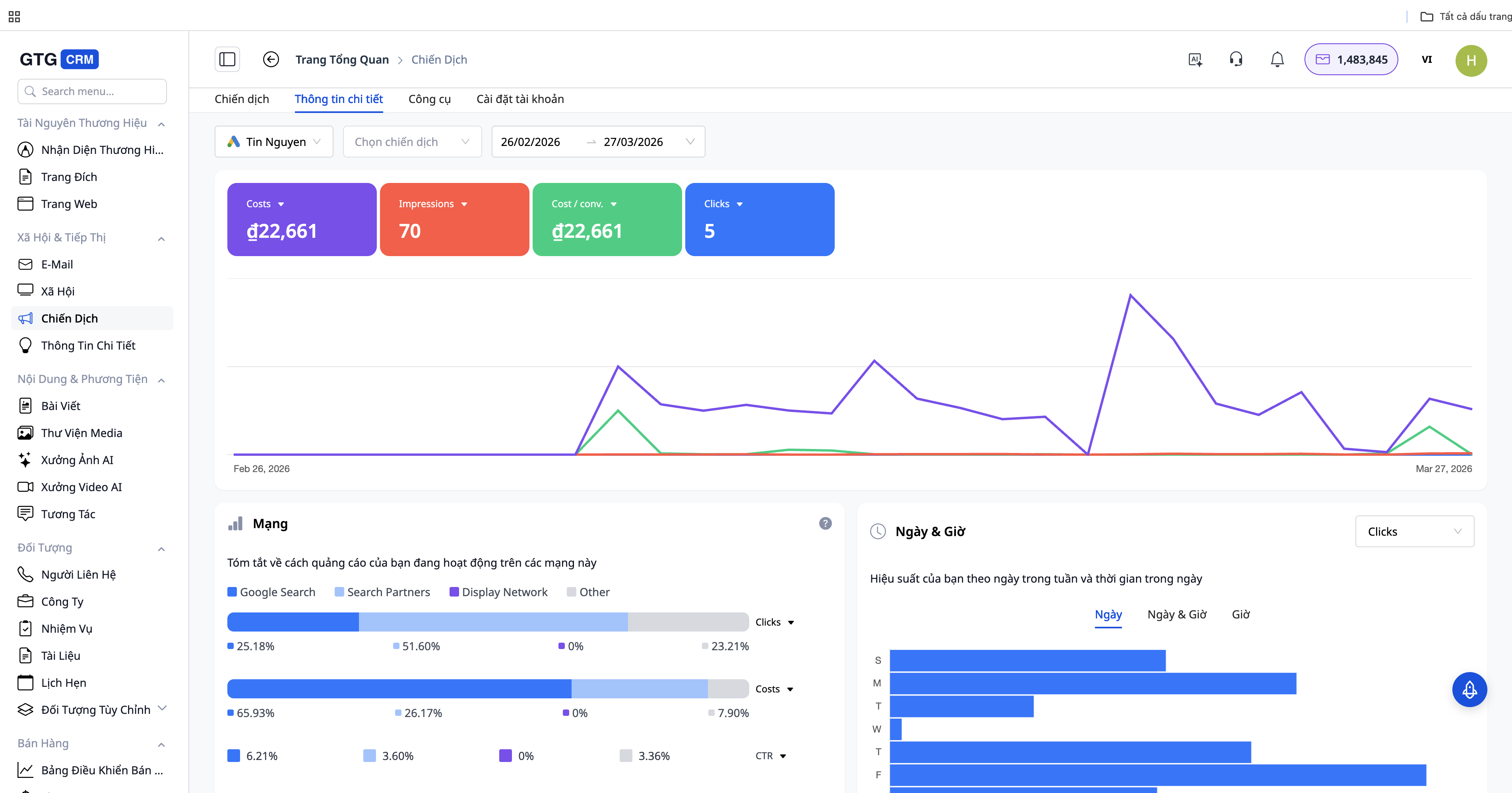Viewport: 1512px width, 793px height.
Task: Click the purple Costs metric card
Action: point(302,219)
